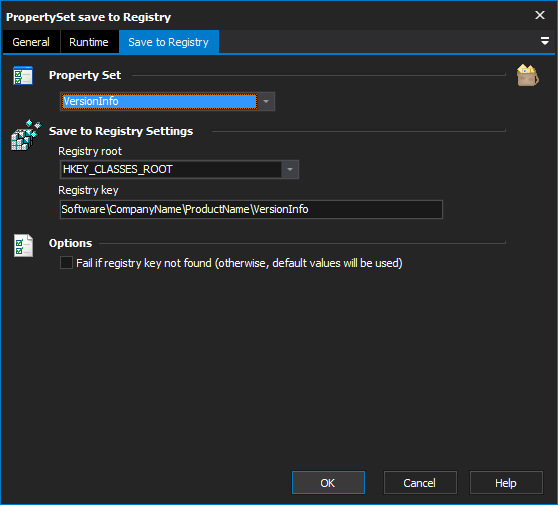
Task: Close the PropertySet save to Registry dialog
Action: point(540,15)
